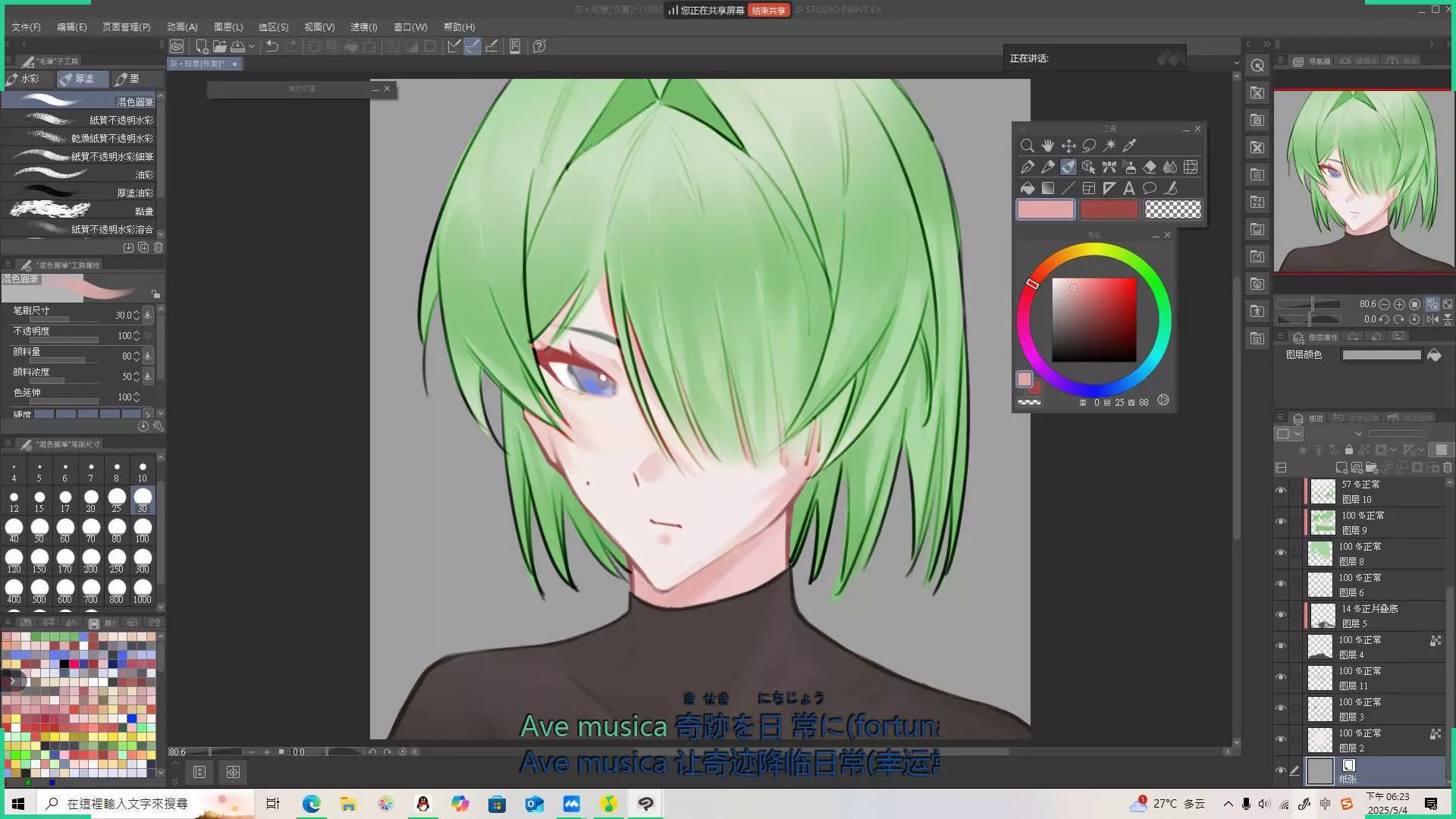The width and height of the screenshot is (1456, 819).
Task: Hide layer 图层 10 with eye icon
Action: 1281,491
